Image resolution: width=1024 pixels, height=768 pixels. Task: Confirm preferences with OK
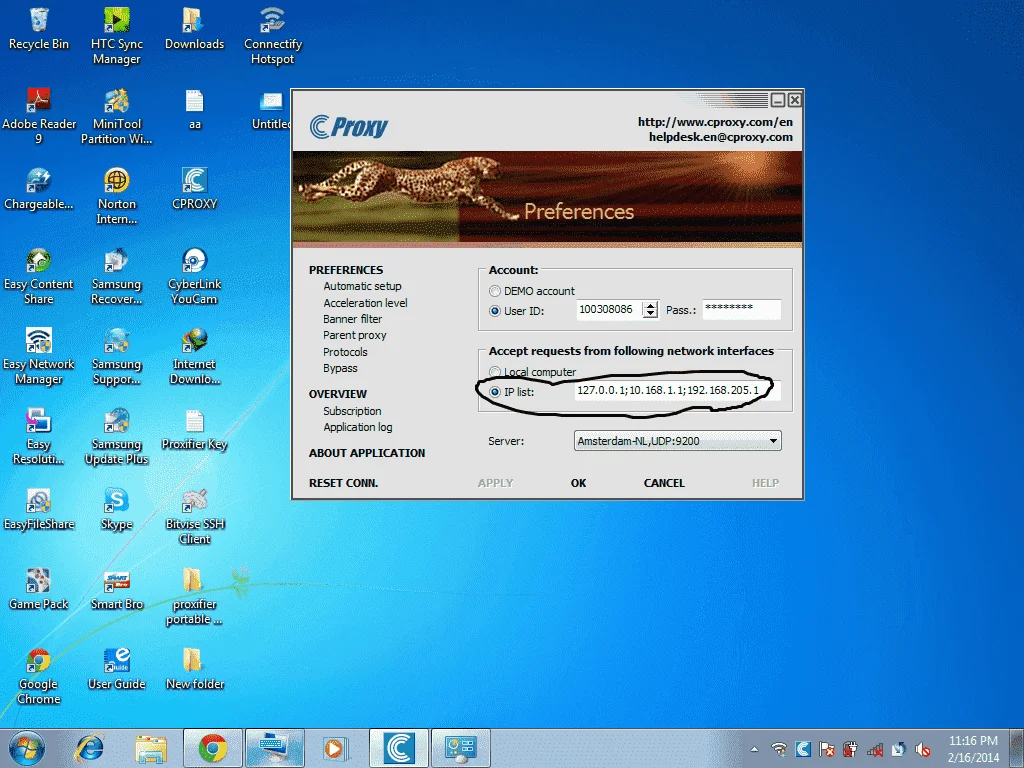(x=579, y=483)
